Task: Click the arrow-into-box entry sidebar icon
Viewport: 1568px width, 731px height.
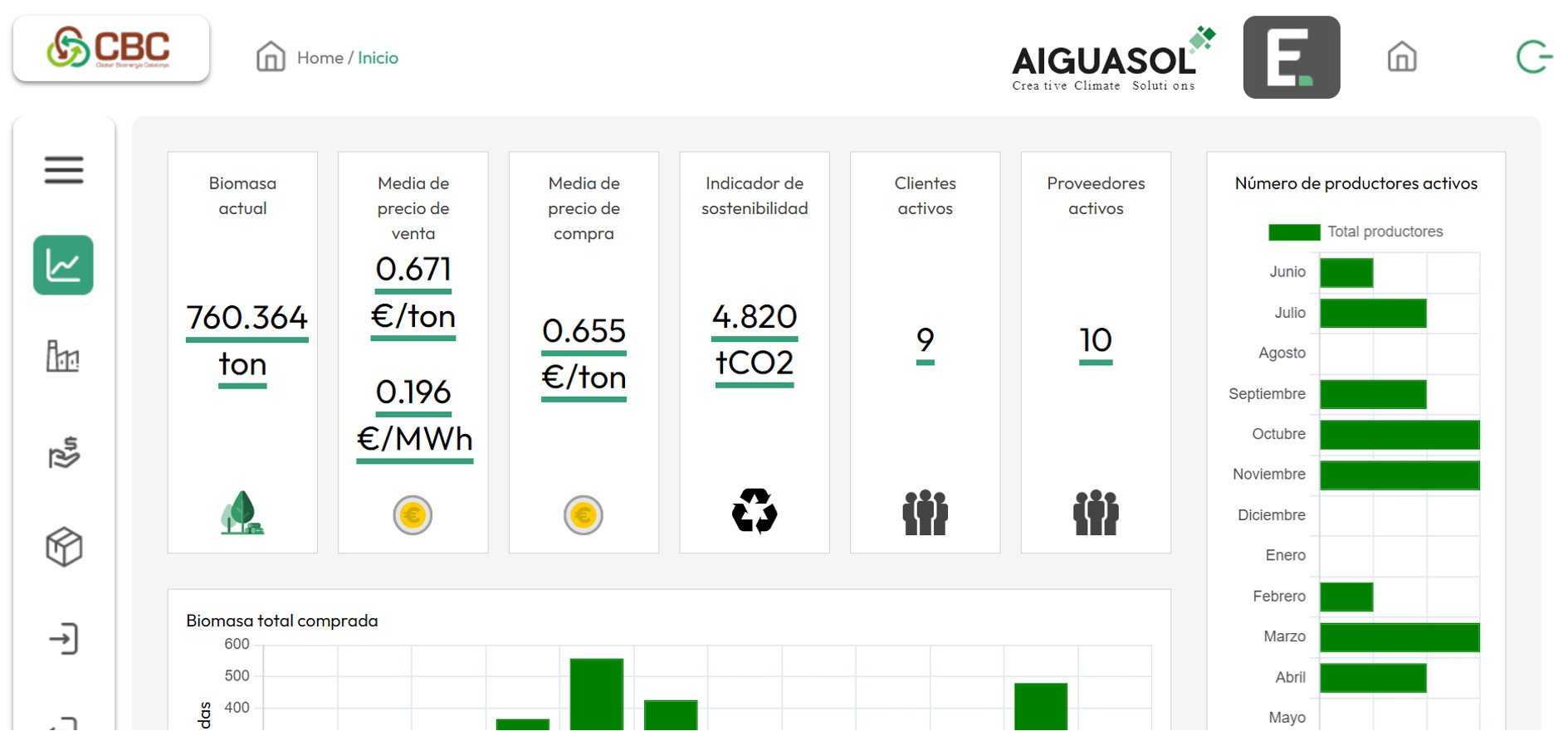Action: pos(63,639)
